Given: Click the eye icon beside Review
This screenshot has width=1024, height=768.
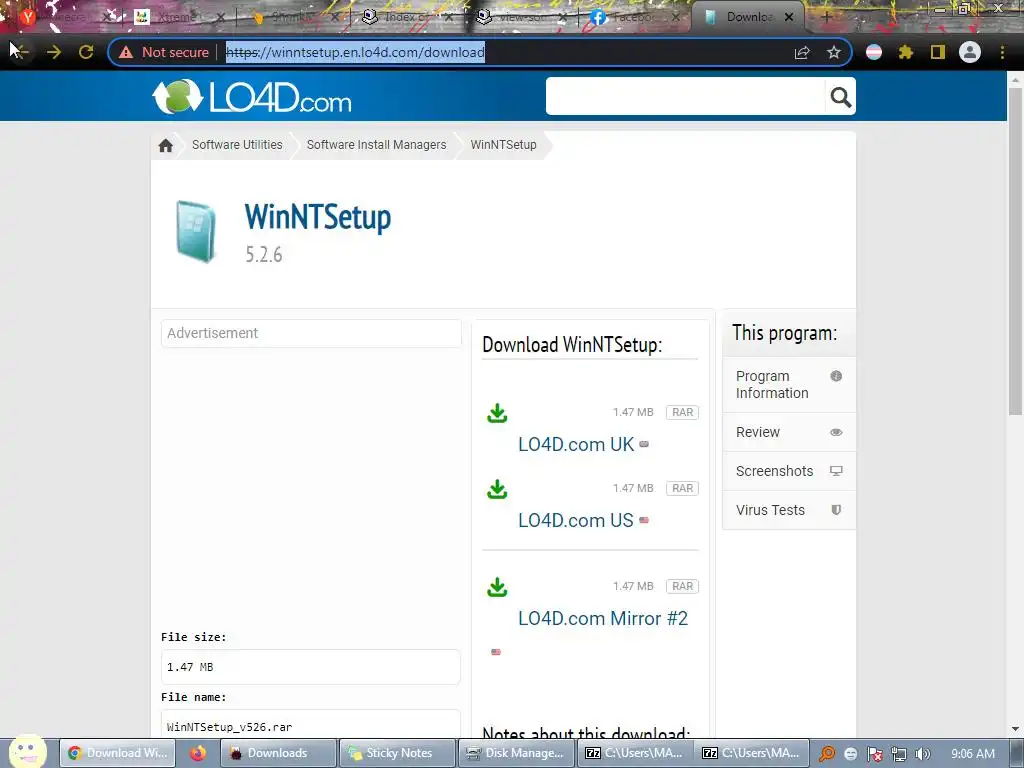Looking at the screenshot, I should click(836, 432).
